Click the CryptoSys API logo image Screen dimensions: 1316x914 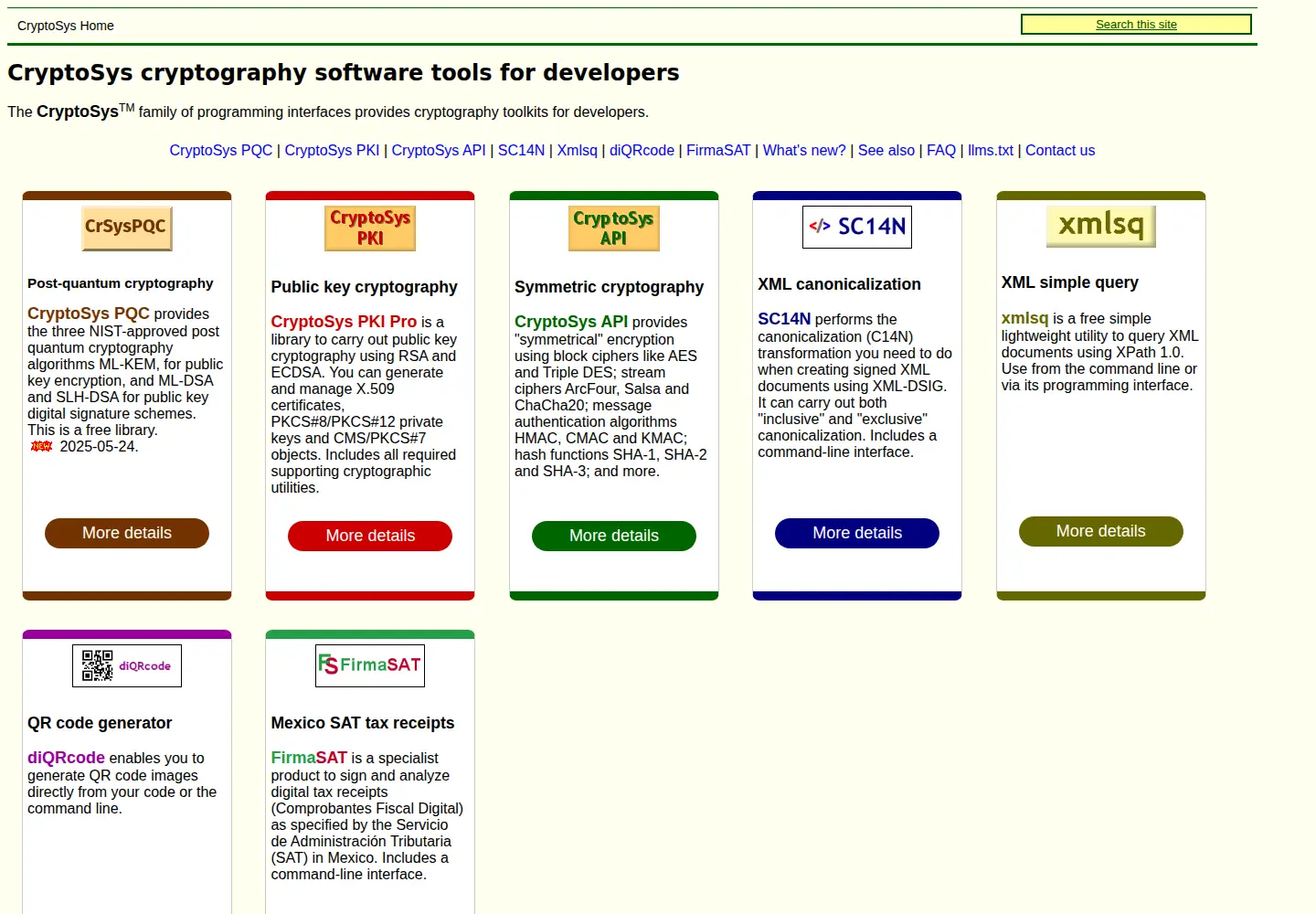coord(614,228)
